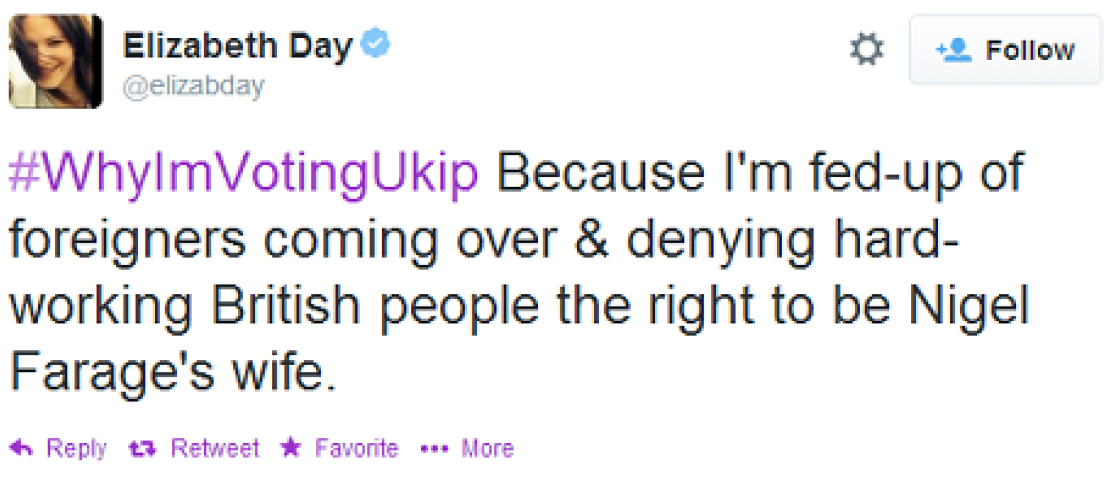Image resolution: width=1116 pixels, height=482 pixels.
Task: Click the Favorite star icon
Action: [291, 448]
